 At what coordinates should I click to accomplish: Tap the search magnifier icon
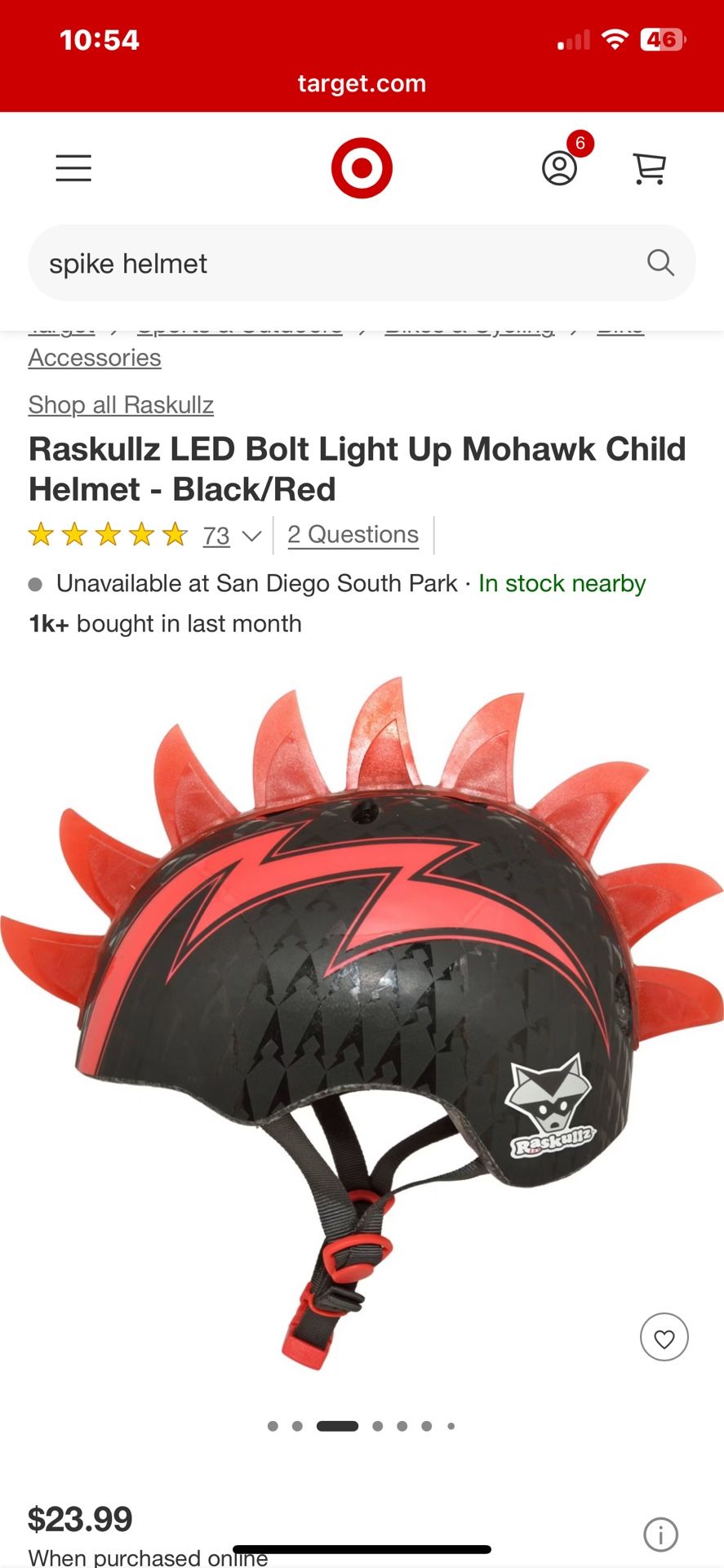660,263
